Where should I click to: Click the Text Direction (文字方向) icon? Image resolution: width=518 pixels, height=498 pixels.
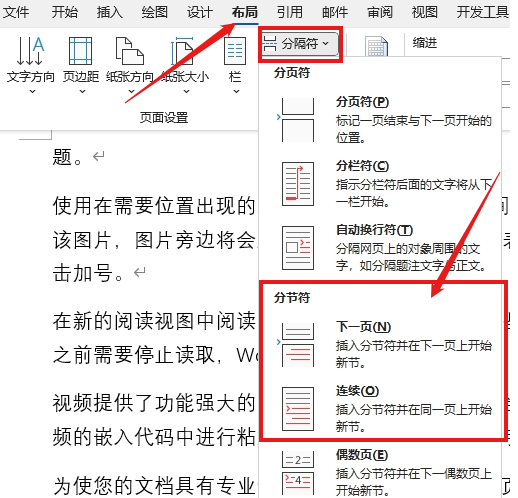[30, 51]
